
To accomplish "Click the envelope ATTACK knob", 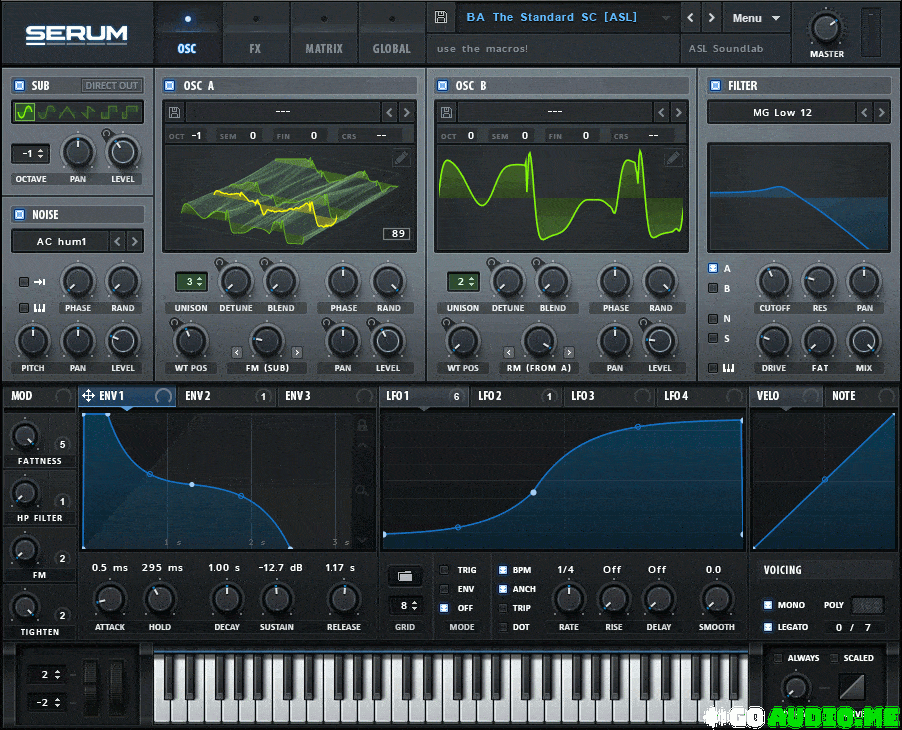I will (x=110, y=599).
